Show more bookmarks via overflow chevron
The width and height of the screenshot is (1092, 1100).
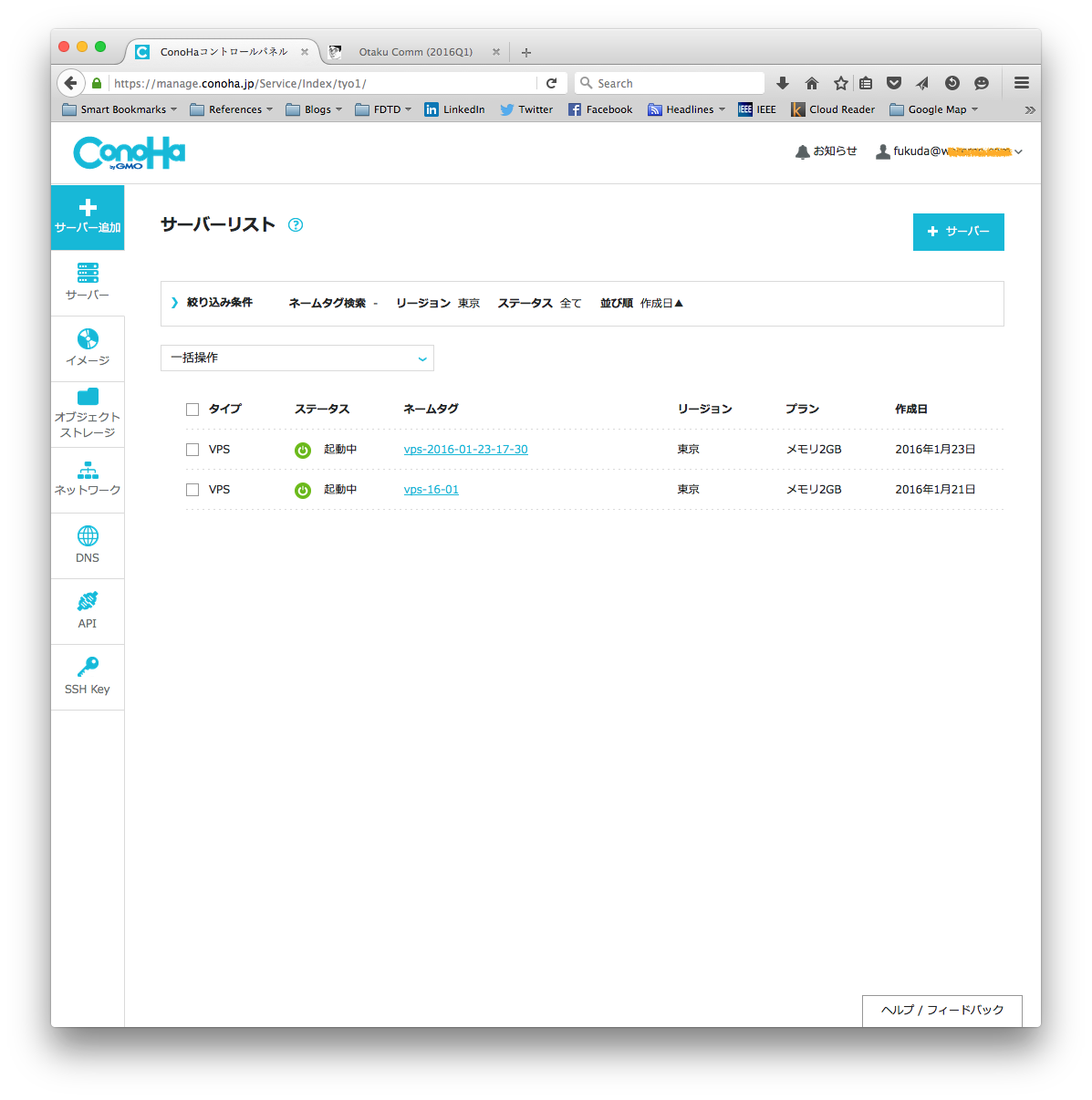1030,109
